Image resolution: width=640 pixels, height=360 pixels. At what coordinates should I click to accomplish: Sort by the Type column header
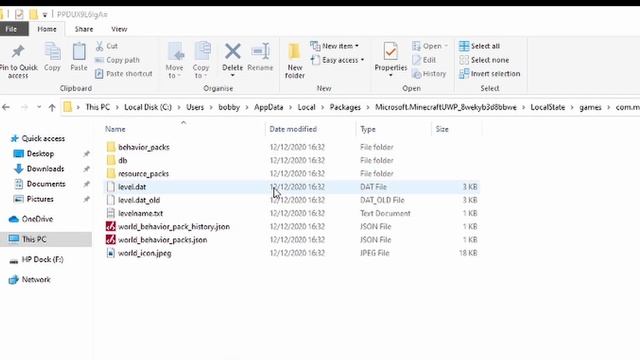pyautogui.click(x=368, y=129)
